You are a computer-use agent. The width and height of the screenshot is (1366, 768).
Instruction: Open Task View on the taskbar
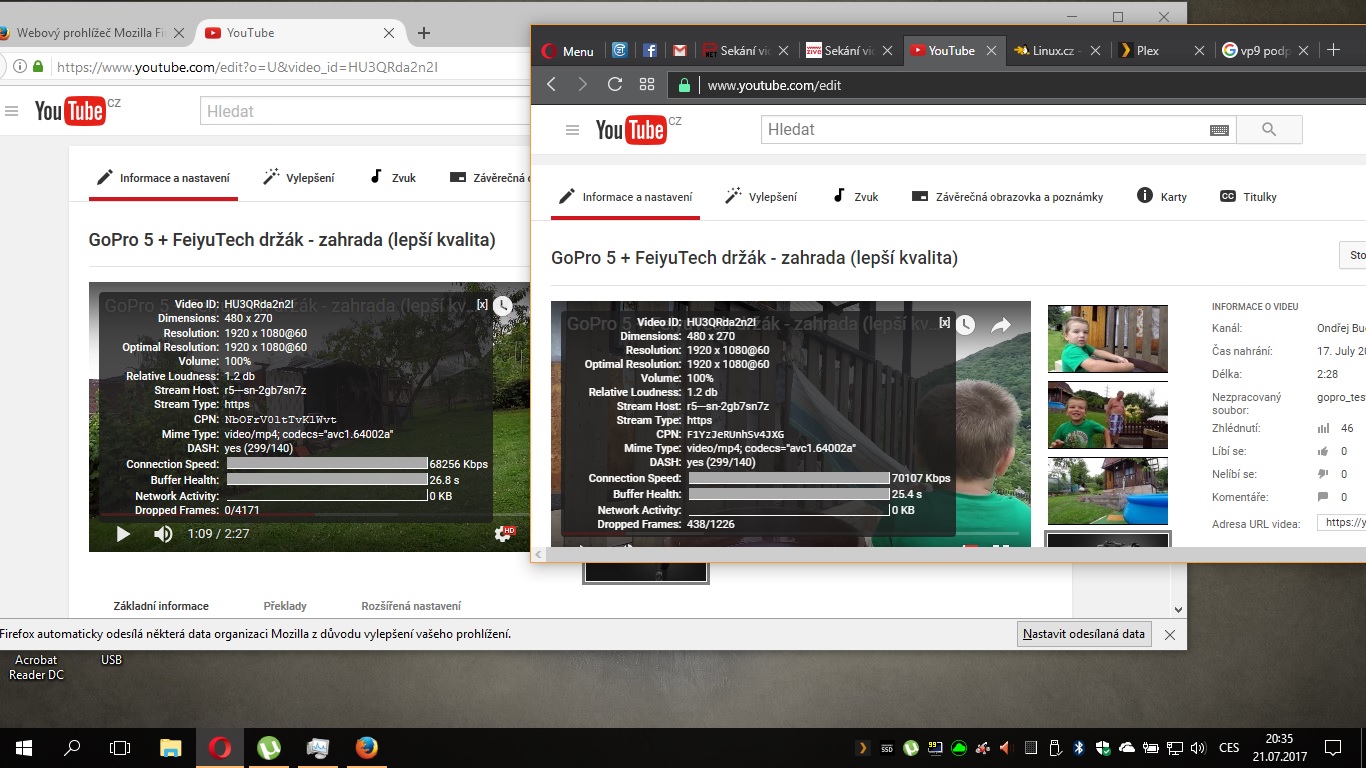point(120,748)
